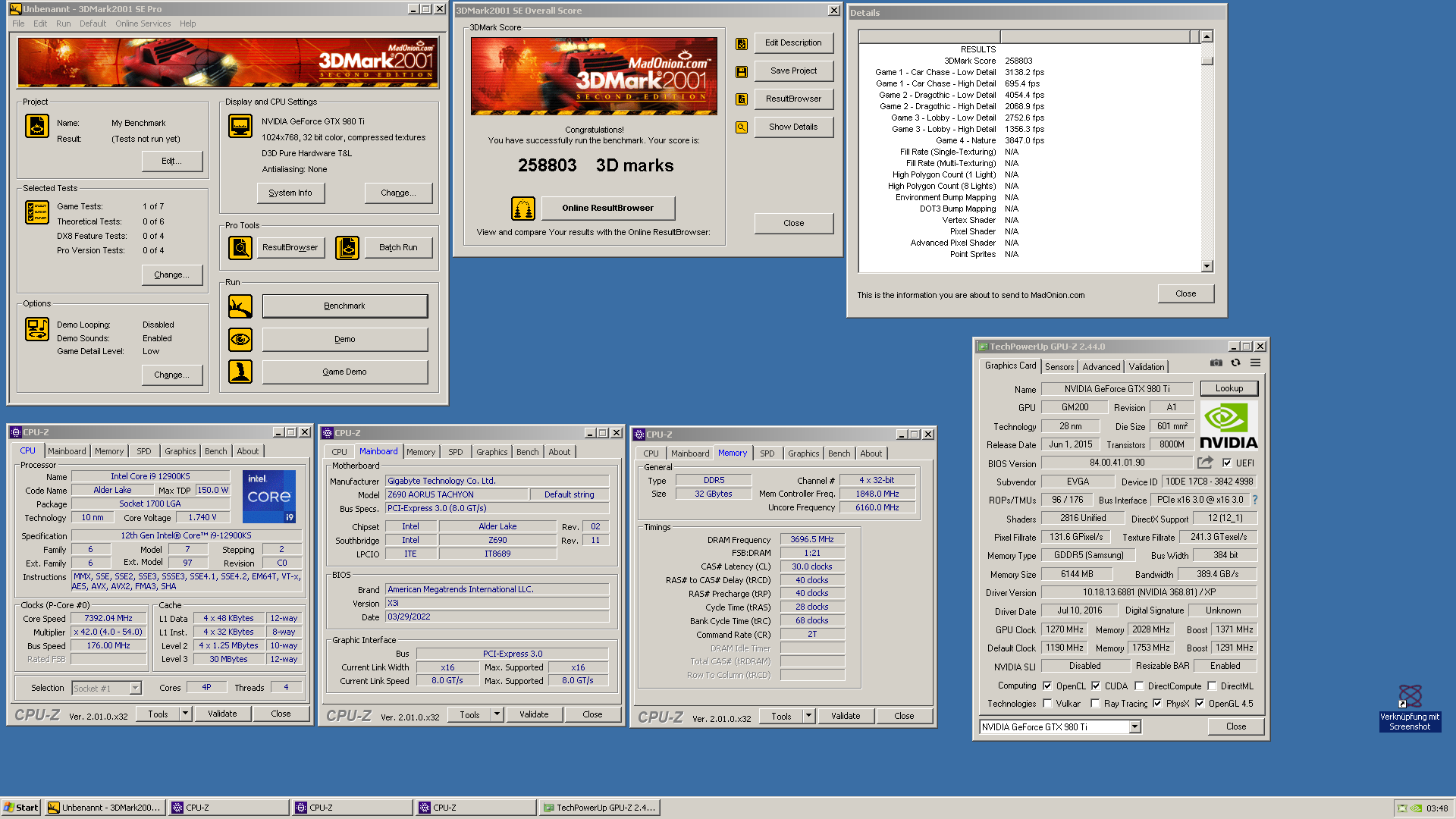Click the Details scrollbar up arrow
This screenshot has height=819, width=1456.
(x=1207, y=36)
